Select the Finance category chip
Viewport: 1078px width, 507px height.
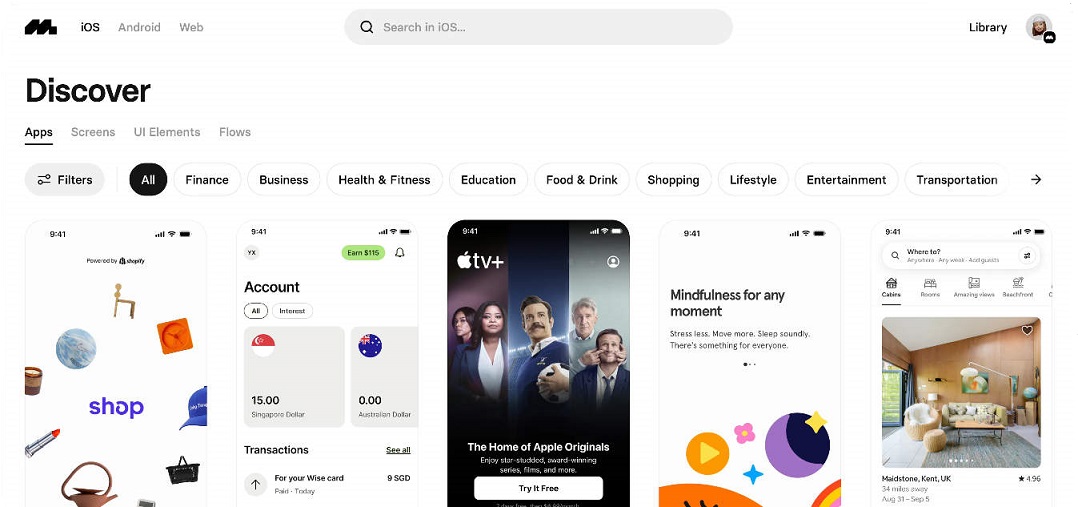click(207, 180)
